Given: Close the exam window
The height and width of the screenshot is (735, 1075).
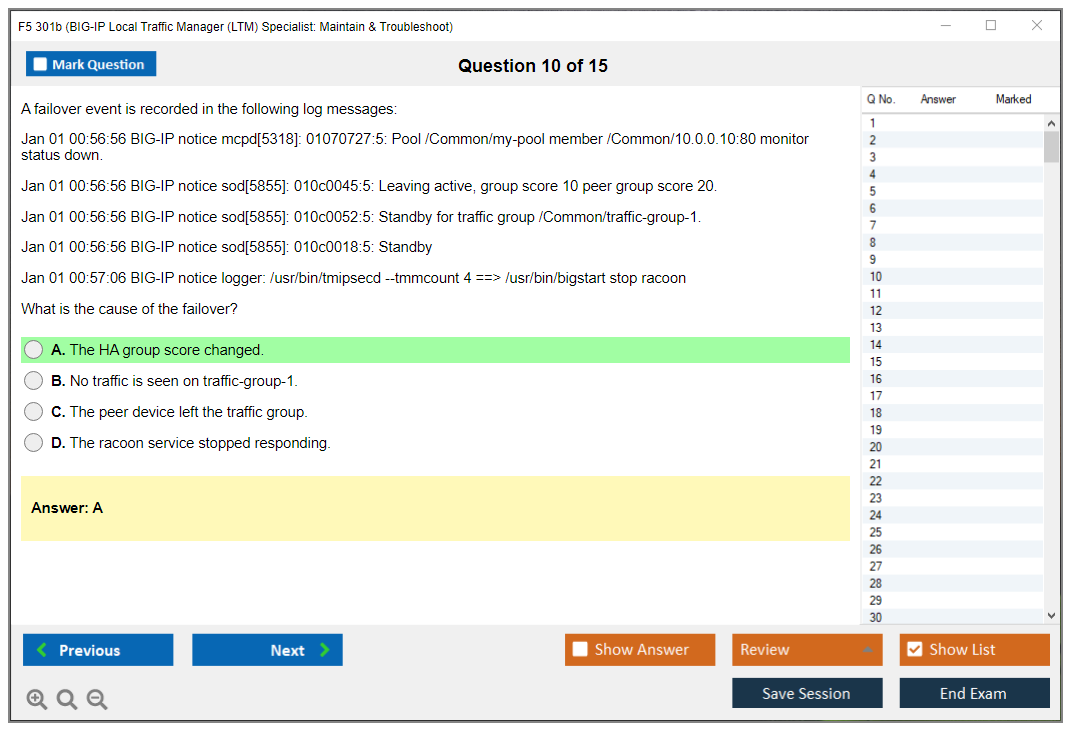Looking at the screenshot, I should click(x=1037, y=26).
